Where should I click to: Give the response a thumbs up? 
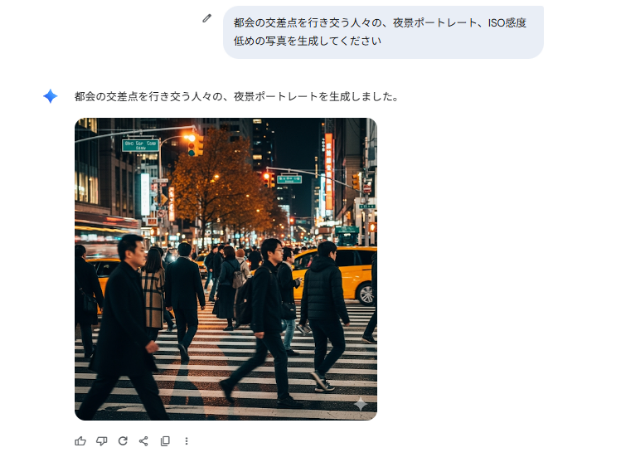(x=80, y=440)
